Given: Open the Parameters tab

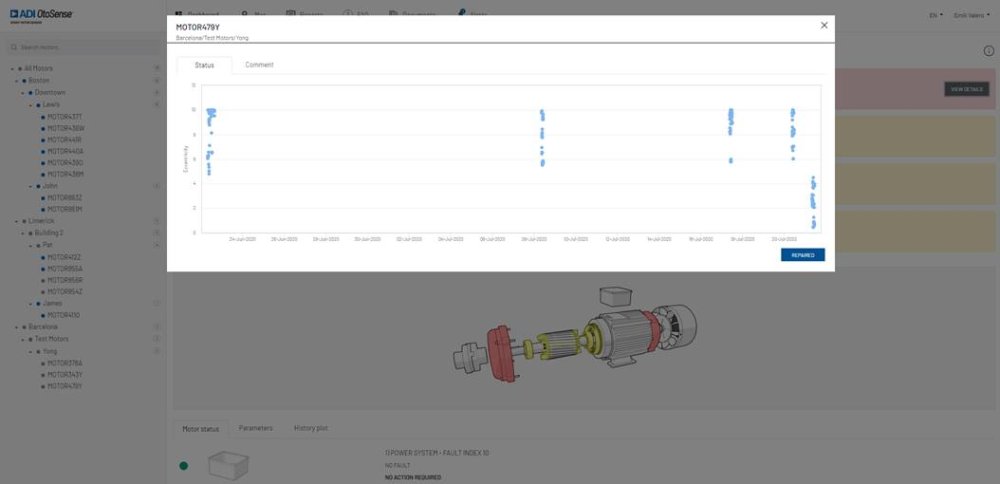Looking at the screenshot, I should 256,428.
